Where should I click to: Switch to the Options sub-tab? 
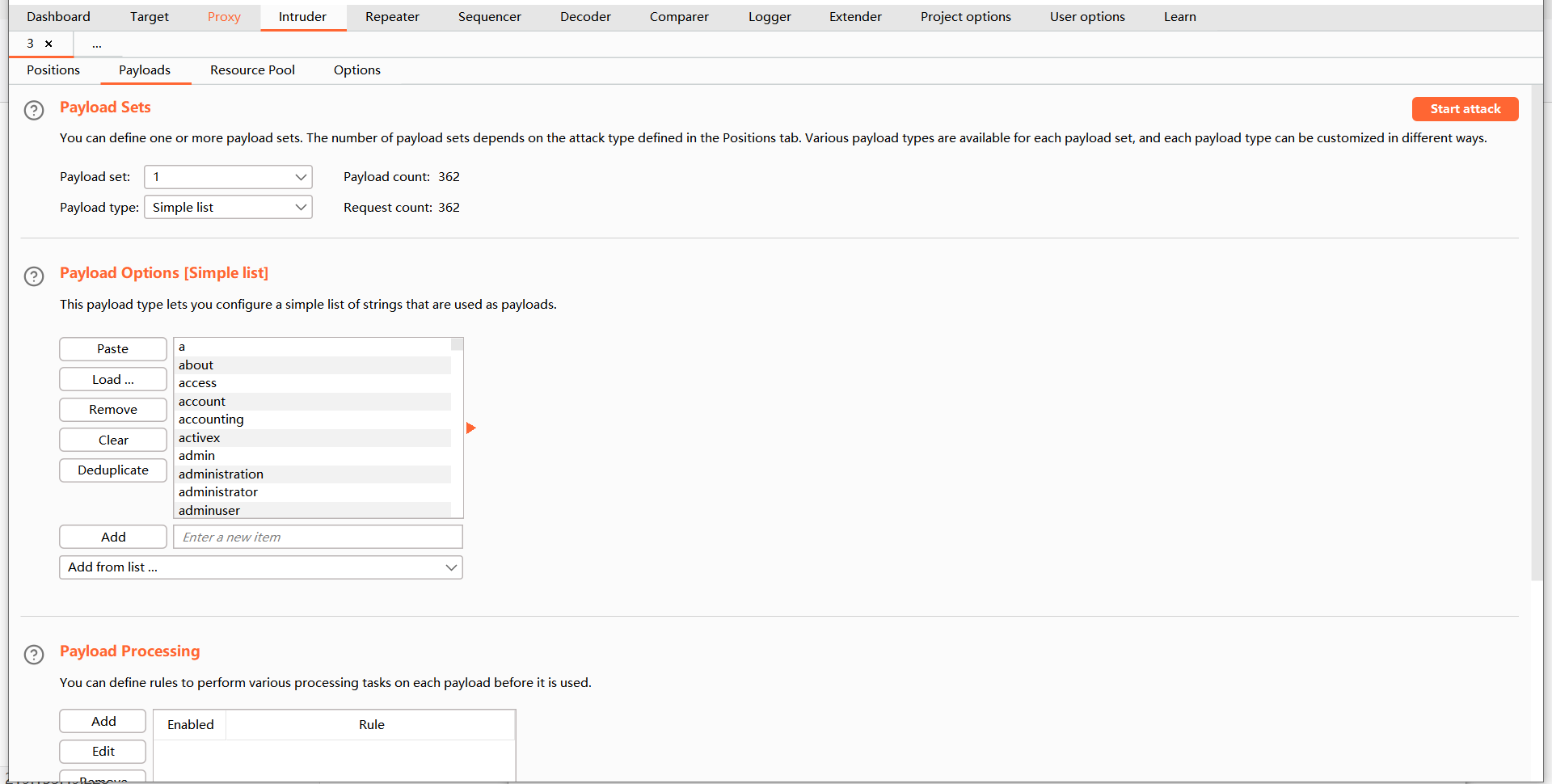[357, 70]
